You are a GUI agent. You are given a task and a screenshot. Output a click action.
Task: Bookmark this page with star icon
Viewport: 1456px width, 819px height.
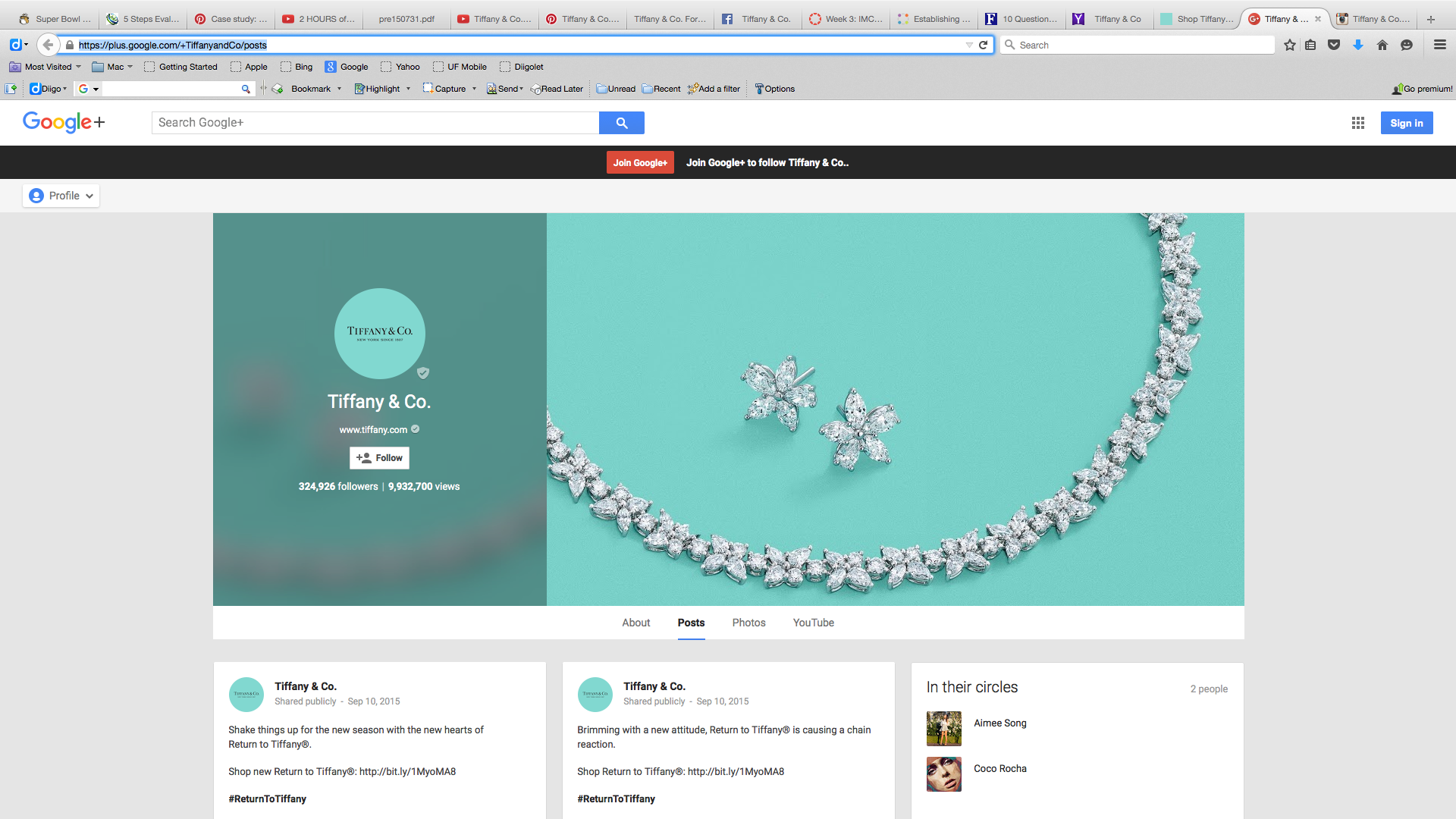1289,45
